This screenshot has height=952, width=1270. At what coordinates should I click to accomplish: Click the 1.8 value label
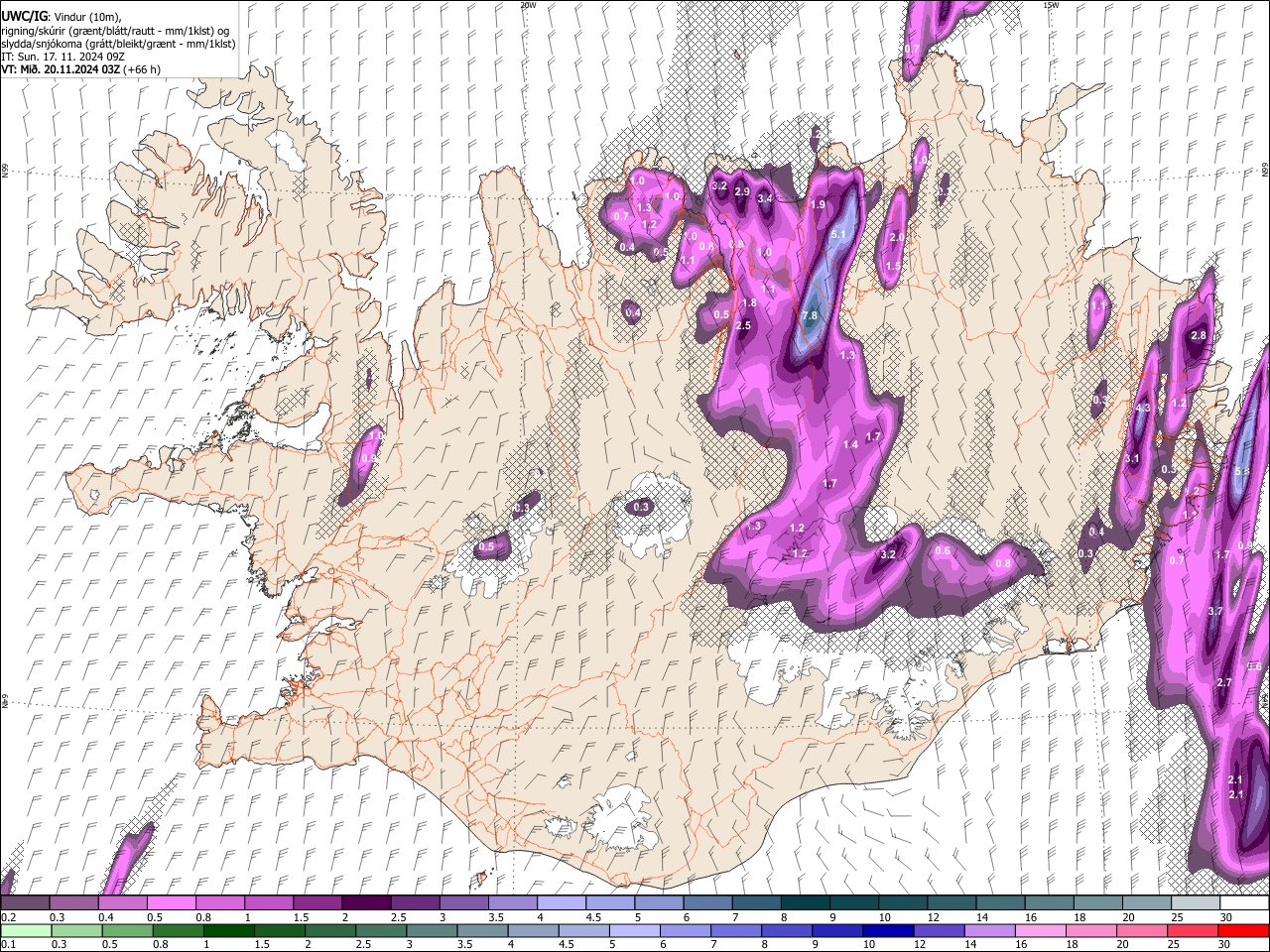point(749,303)
